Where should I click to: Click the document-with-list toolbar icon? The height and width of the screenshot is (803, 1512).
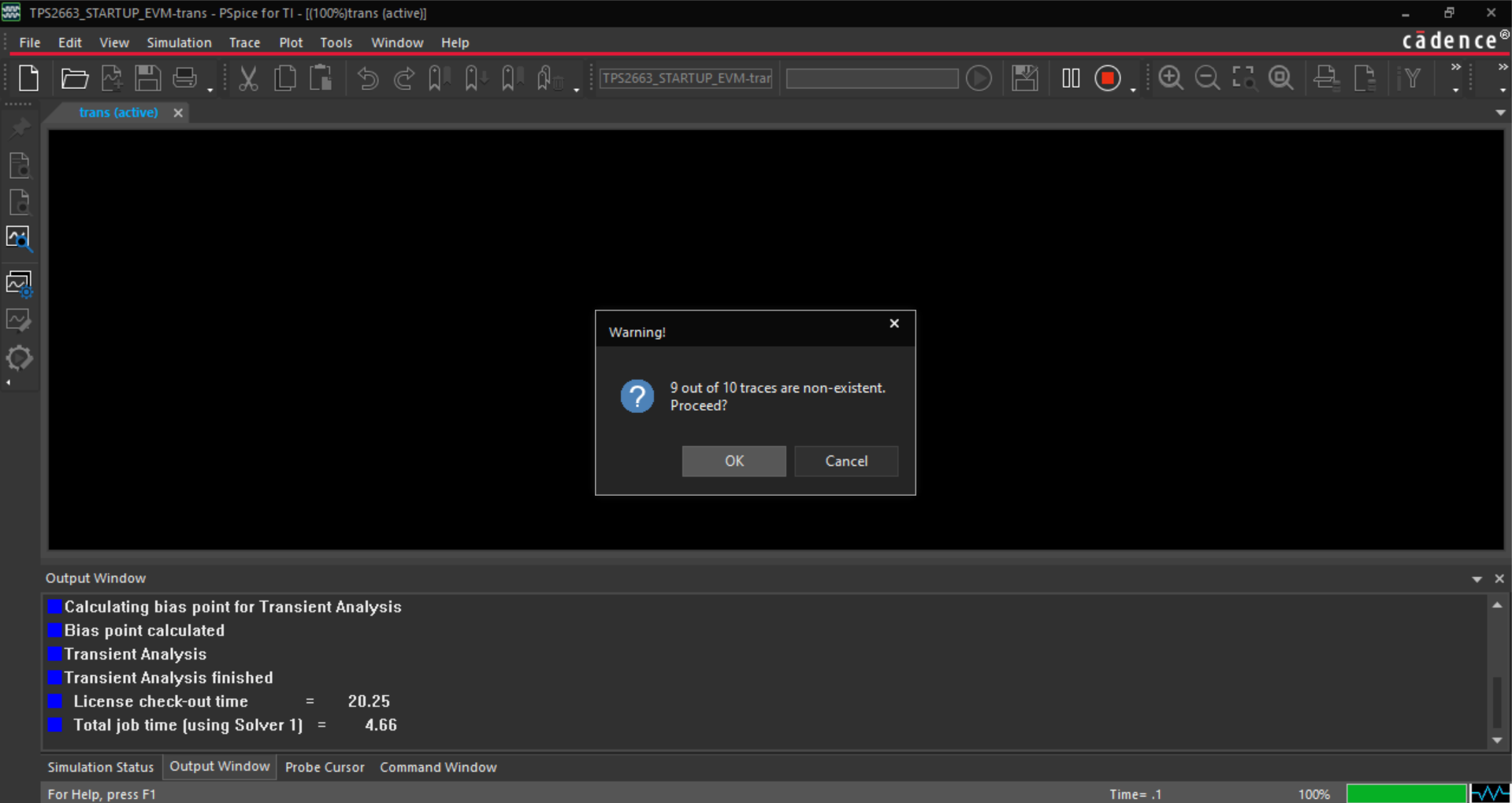[1365, 78]
